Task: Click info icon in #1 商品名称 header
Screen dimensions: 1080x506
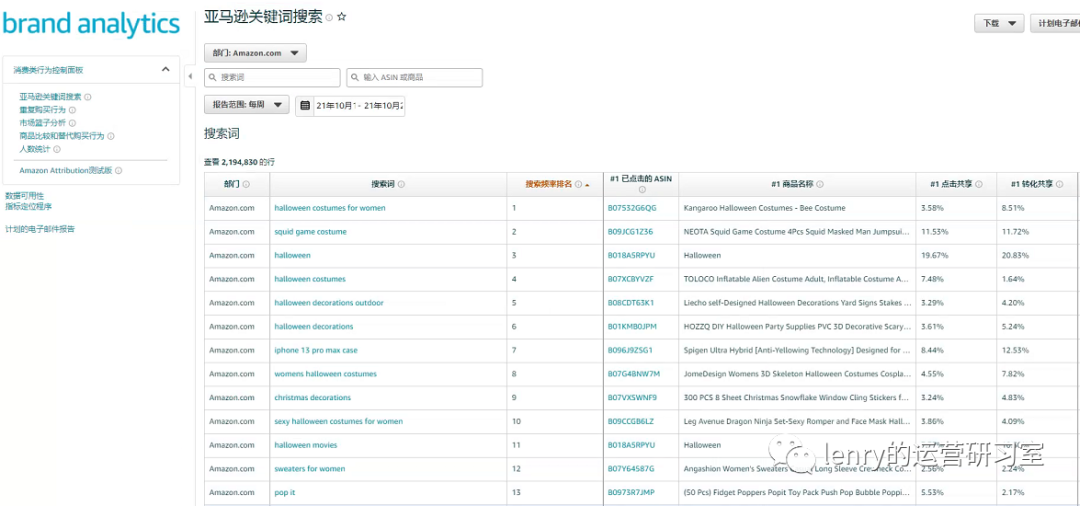Action: 820,185
